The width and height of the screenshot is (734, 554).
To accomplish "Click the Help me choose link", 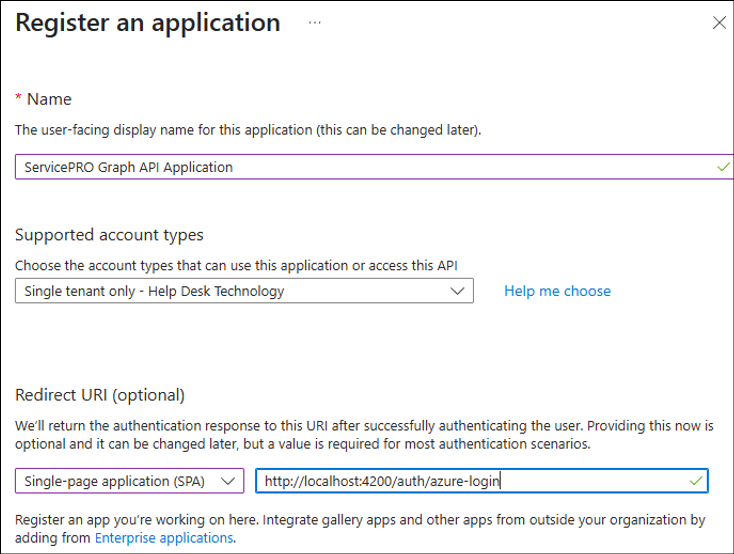I will coord(557,291).
